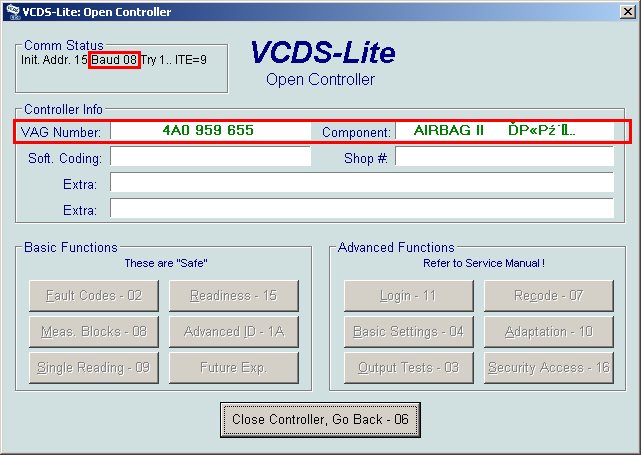Click the VCDS-Lite title bar app icon
Image resolution: width=641 pixels, height=455 pixels.
click(x=13, y=12)
